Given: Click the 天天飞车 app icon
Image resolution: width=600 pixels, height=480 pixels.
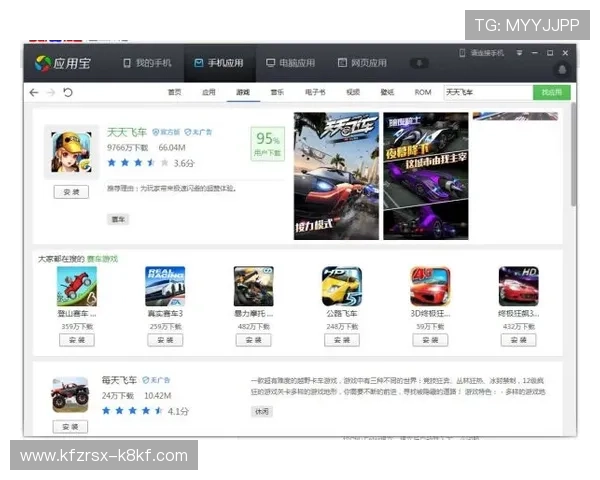Looking at the screenshot, I should 72,152.
